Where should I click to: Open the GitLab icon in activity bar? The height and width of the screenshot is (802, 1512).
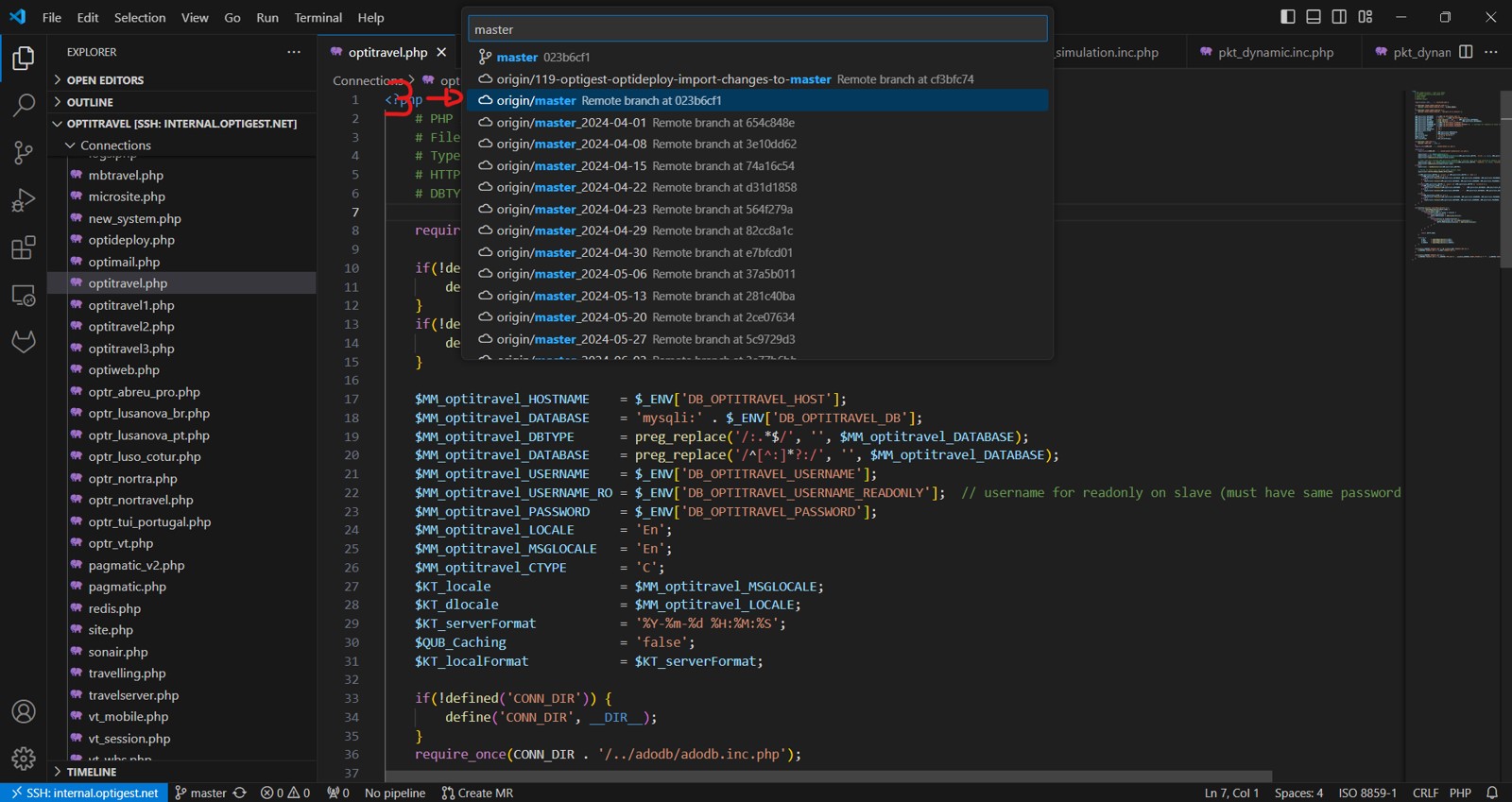(x=24, y=341)
